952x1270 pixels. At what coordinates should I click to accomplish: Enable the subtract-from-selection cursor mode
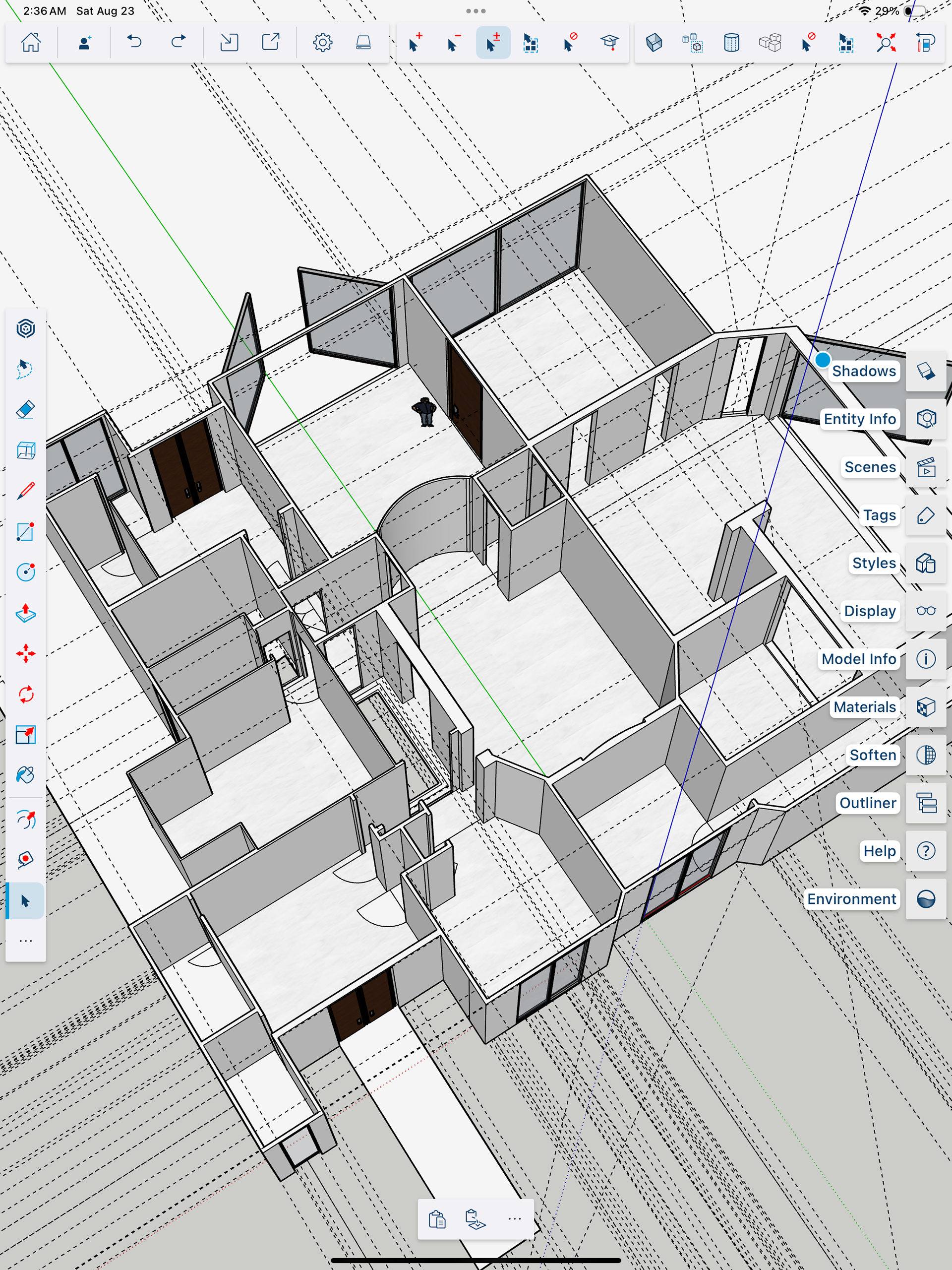point(454,43)
